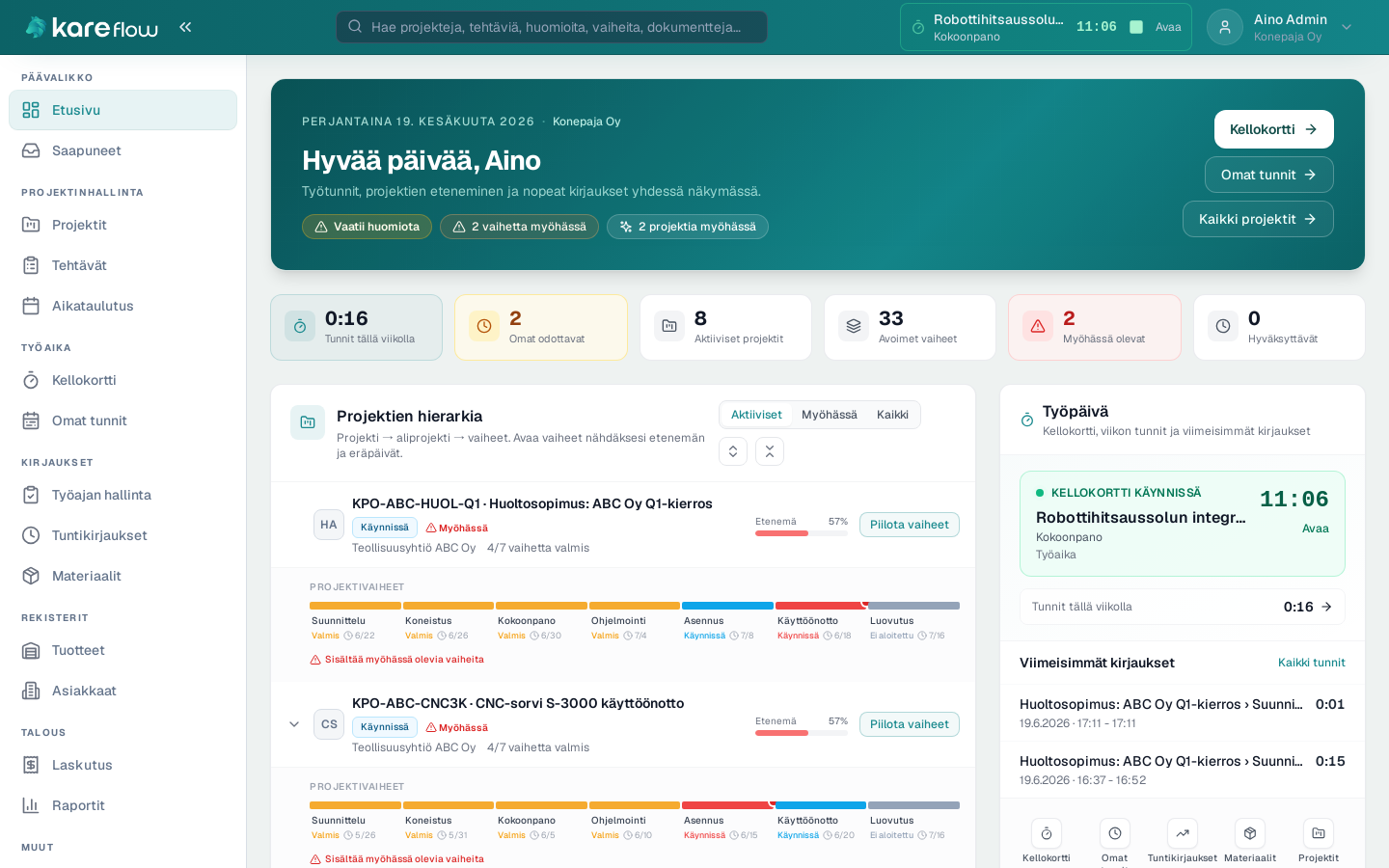Click the CS project avatar

click(x=329, y=724)
